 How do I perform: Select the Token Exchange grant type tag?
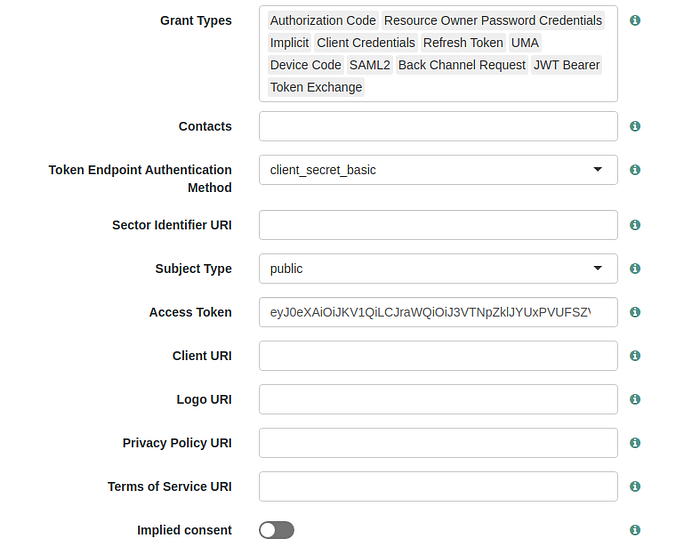pyautogui.click(x=316, y=87)
